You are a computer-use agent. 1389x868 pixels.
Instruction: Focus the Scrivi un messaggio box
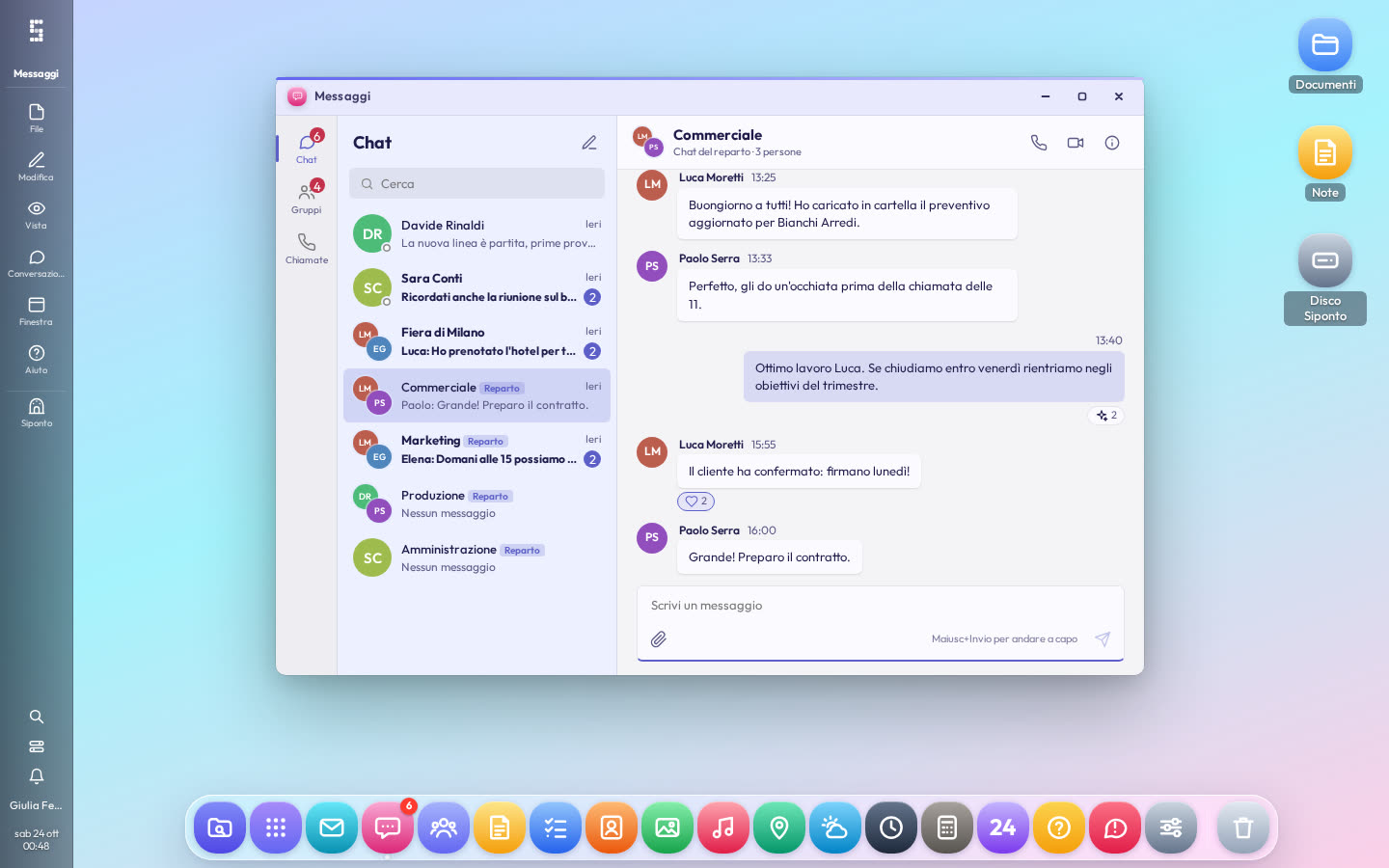pyautogui.click(x=880, y=606)
